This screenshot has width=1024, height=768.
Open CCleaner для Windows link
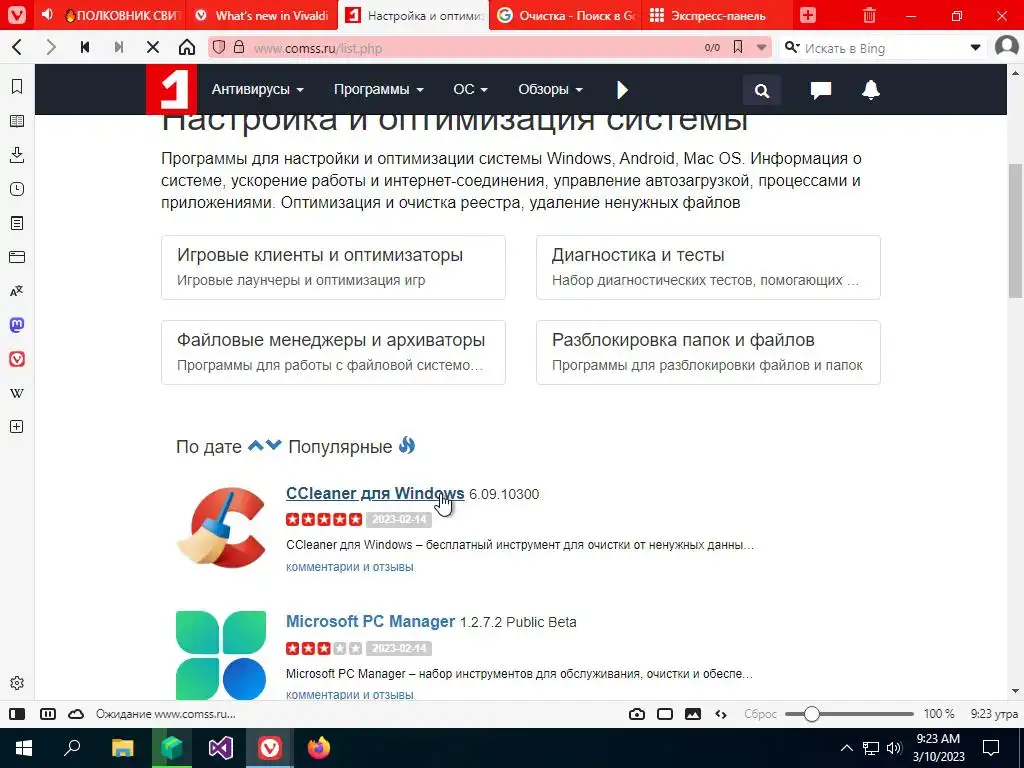[x=375, y=494]
